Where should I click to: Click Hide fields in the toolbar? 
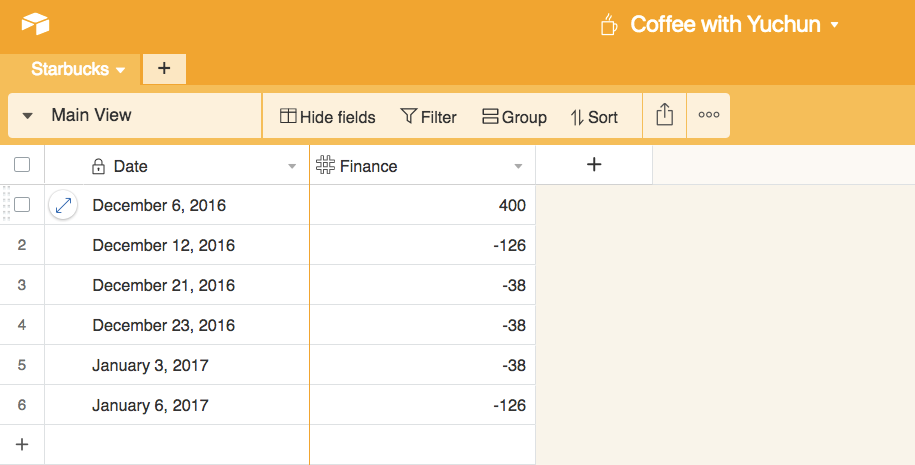click(327, 117)
